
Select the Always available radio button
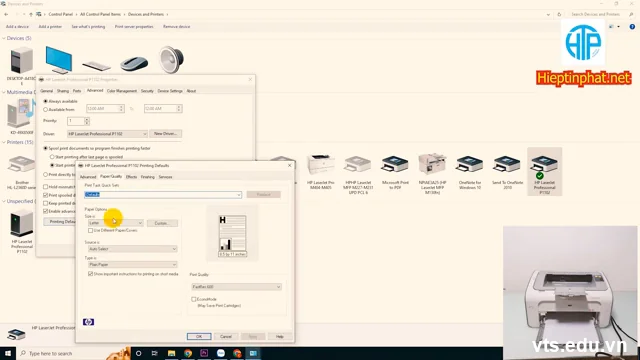46,101
